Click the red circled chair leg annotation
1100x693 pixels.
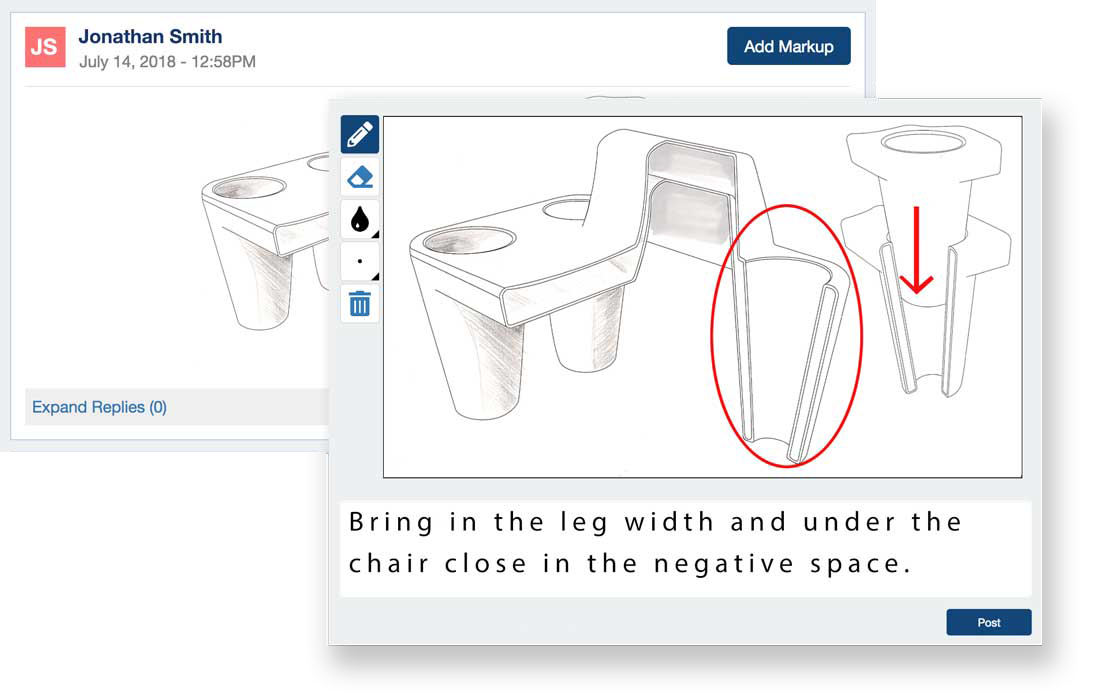pyautogui.click(x=786, y=335)
